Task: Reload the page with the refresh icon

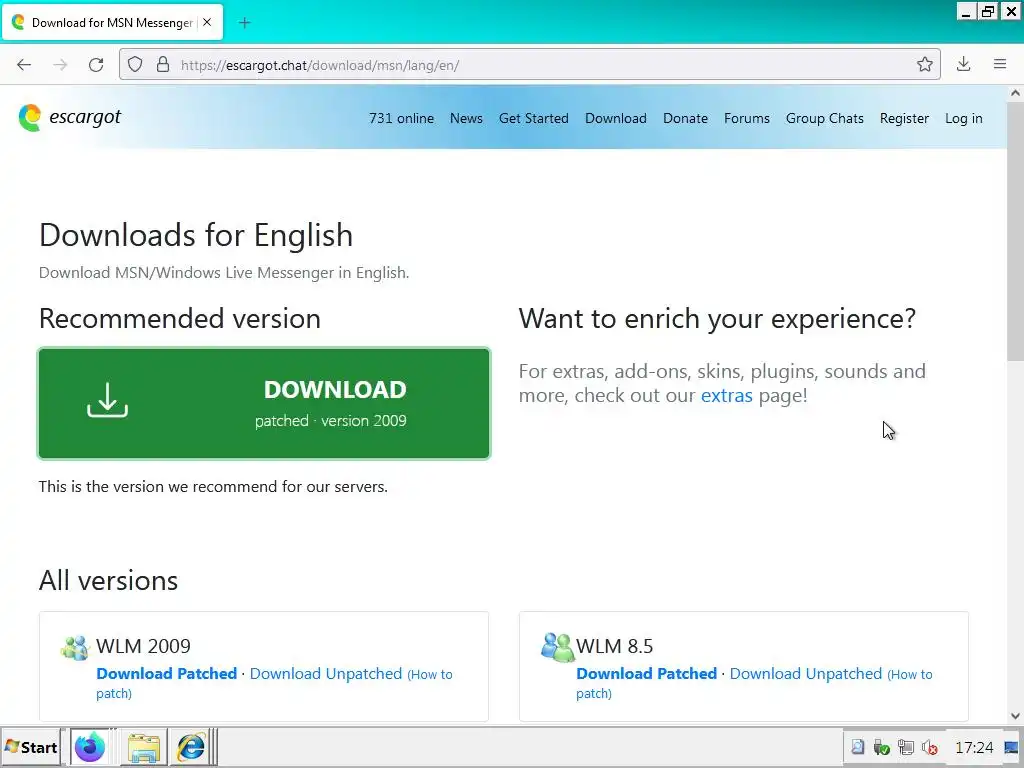Action: (x=96, y=65)
